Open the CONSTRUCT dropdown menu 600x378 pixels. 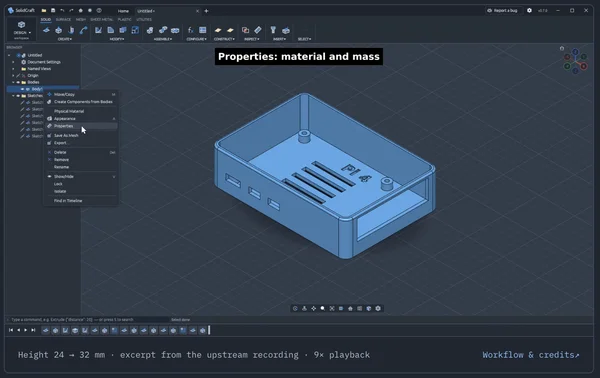pyautogui.click(x=224, y=39)
